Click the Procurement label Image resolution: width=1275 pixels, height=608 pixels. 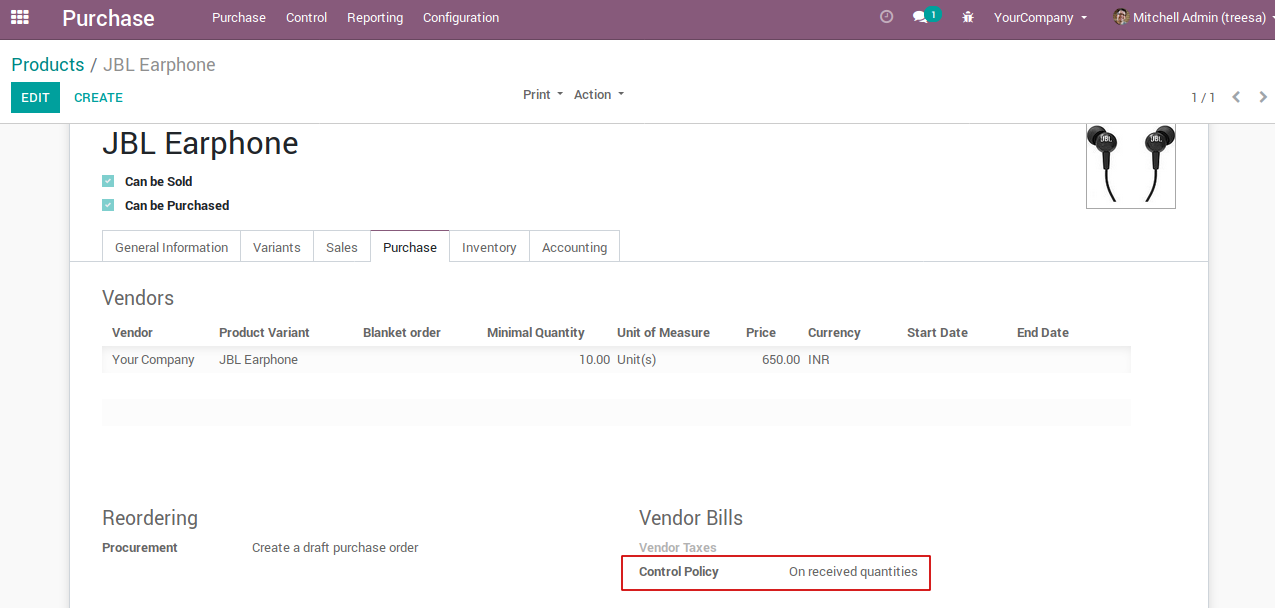(140, 547)
